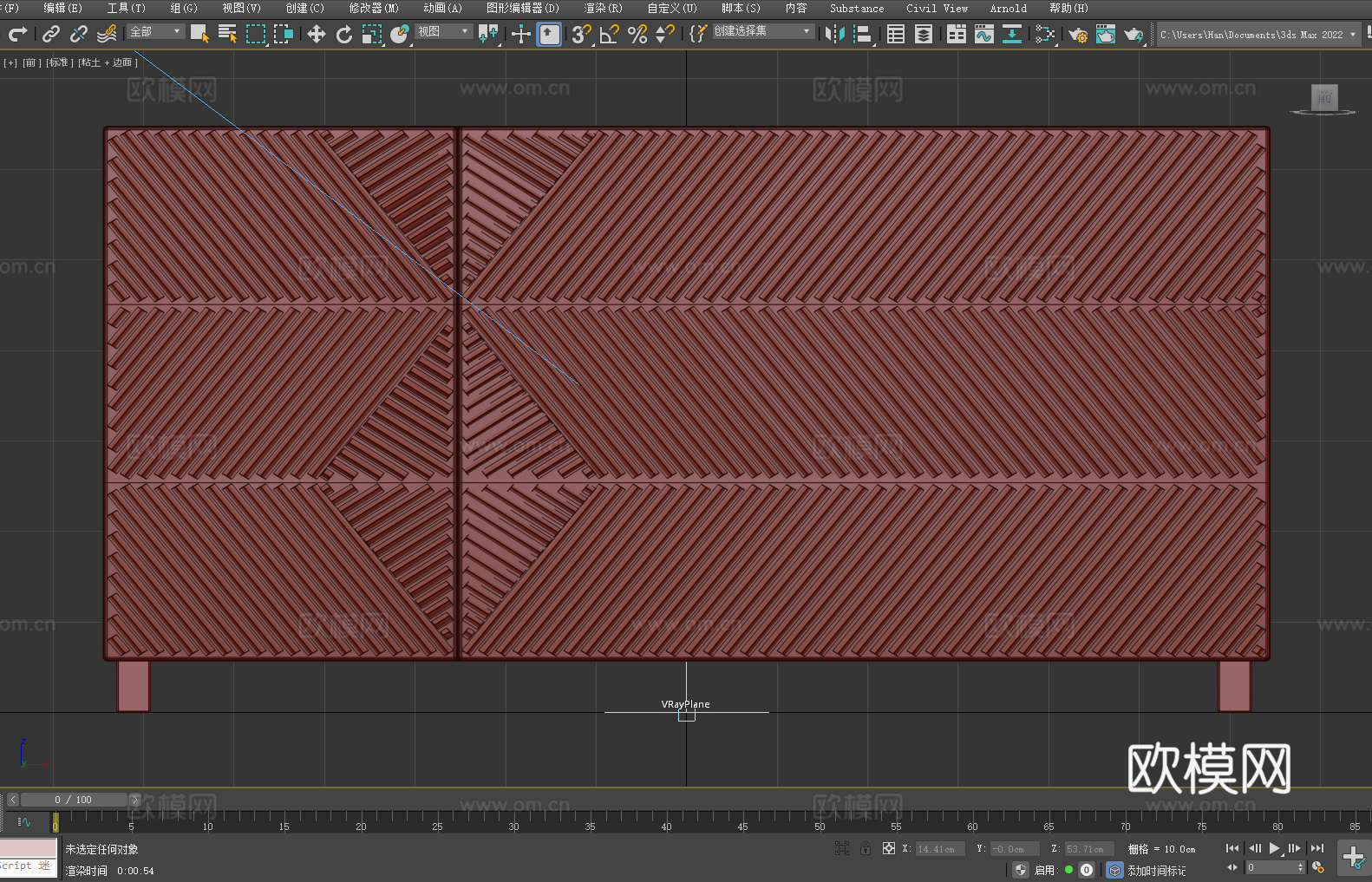Click the ViewCube front face
1372x882 pixels.
point(1323,97)
